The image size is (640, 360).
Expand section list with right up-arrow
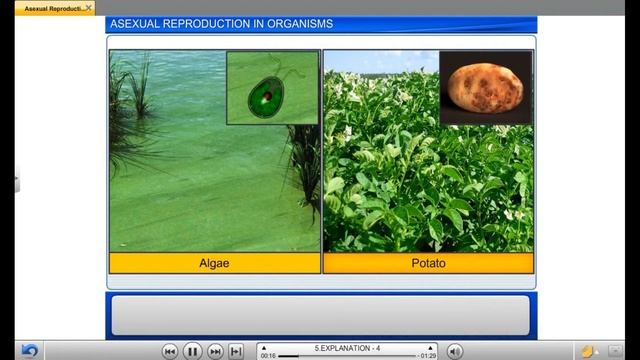[430, 348]
